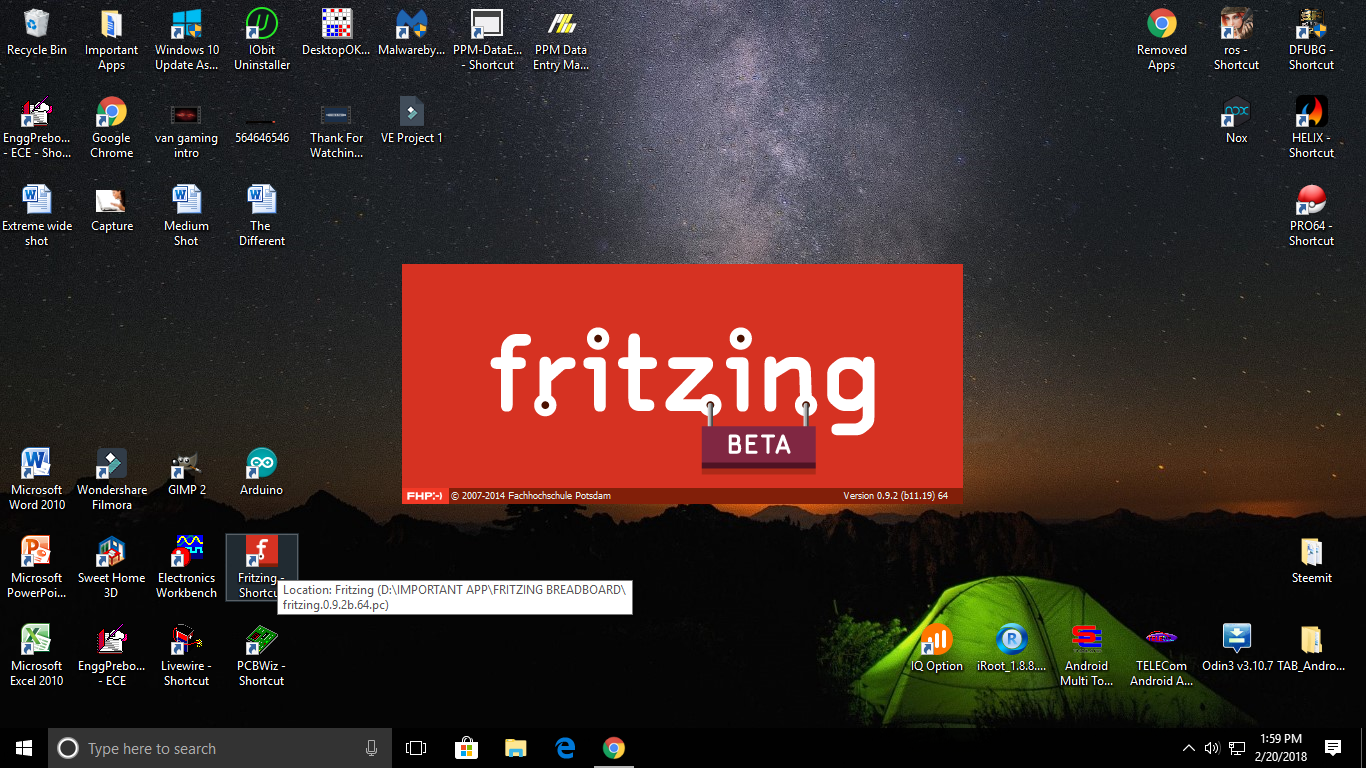
Task: Select the Removed Apps Chrome icon
Action: click(x=1161, y=40)
